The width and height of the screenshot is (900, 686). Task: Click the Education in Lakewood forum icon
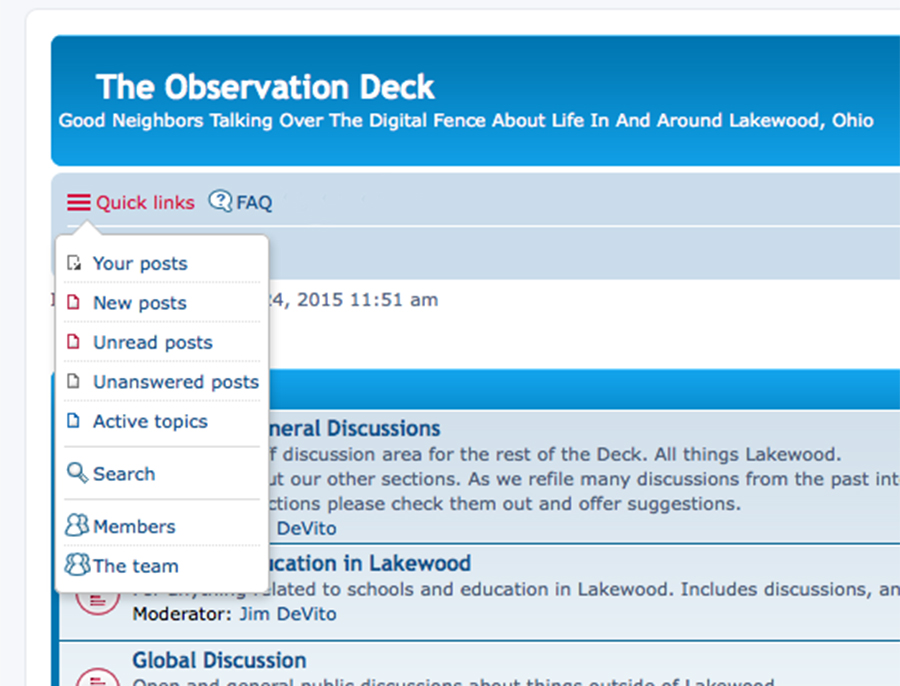[97, 601]
